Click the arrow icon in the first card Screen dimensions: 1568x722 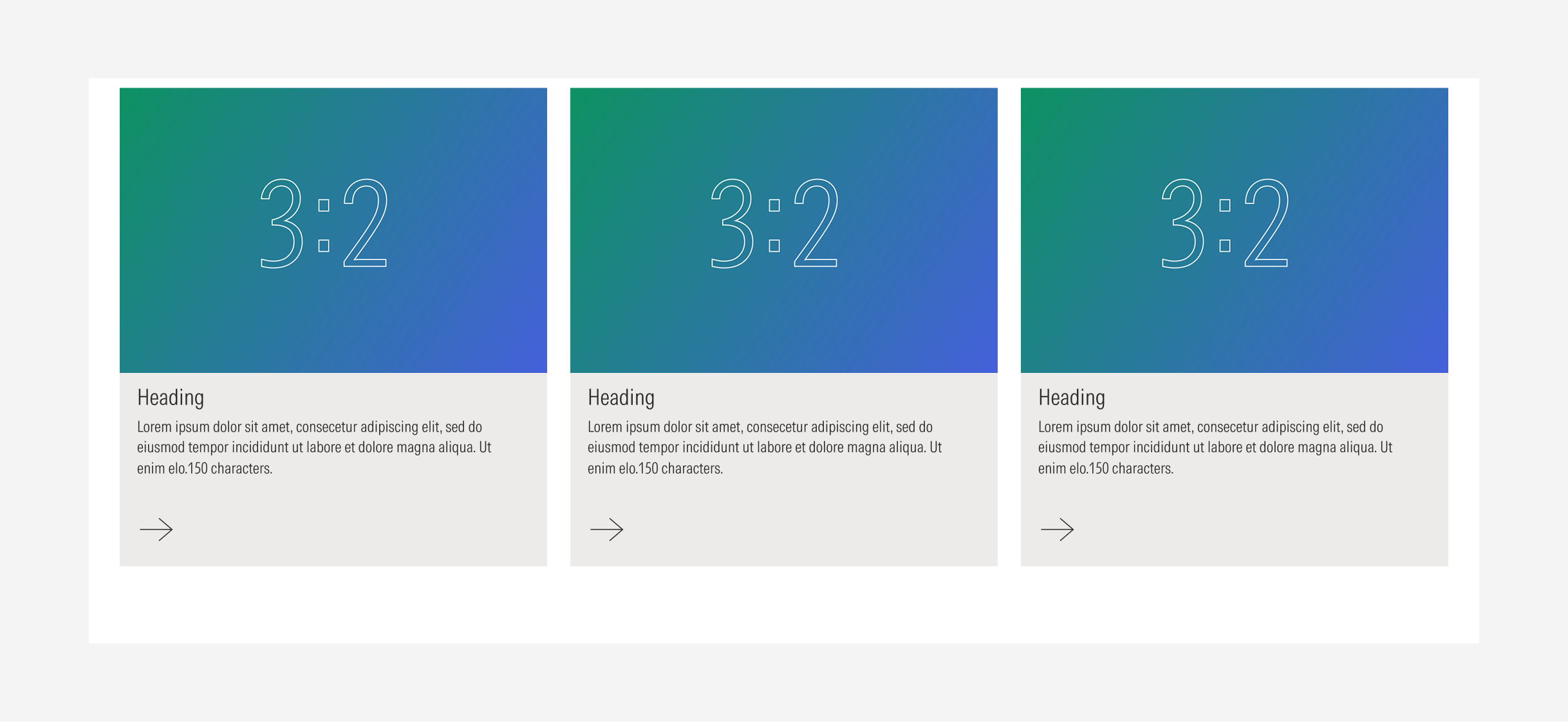[x=156, y=529]
